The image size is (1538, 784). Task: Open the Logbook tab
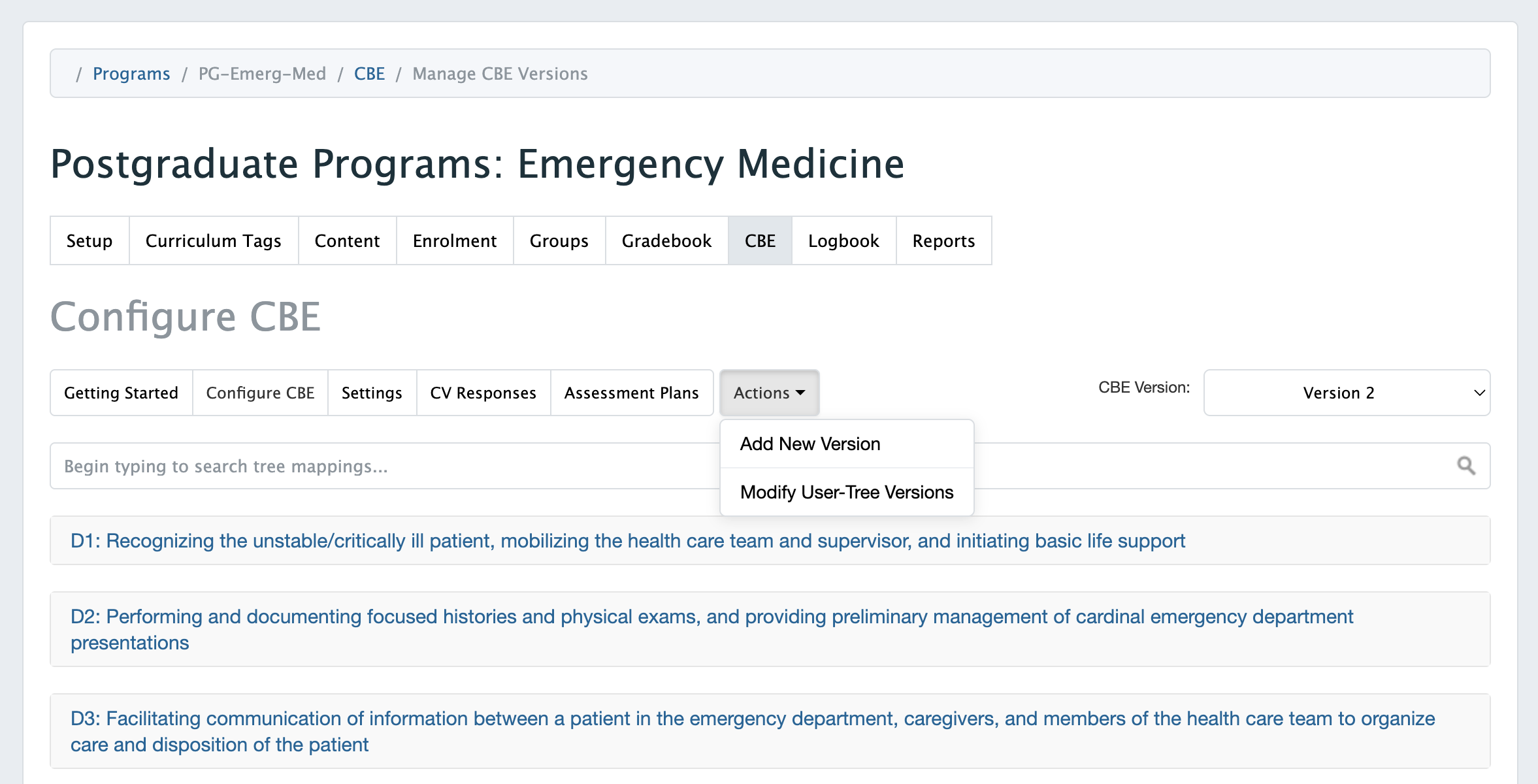[843, 241]
